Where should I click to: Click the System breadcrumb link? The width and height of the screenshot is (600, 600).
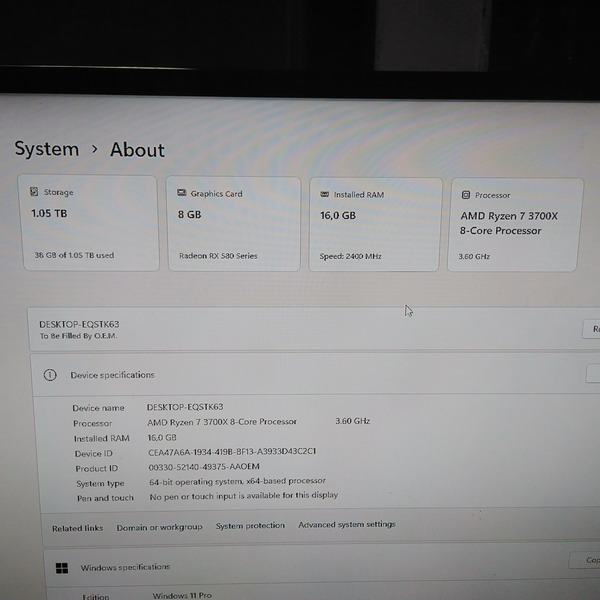pyautogui.click(x=47, y=149)
